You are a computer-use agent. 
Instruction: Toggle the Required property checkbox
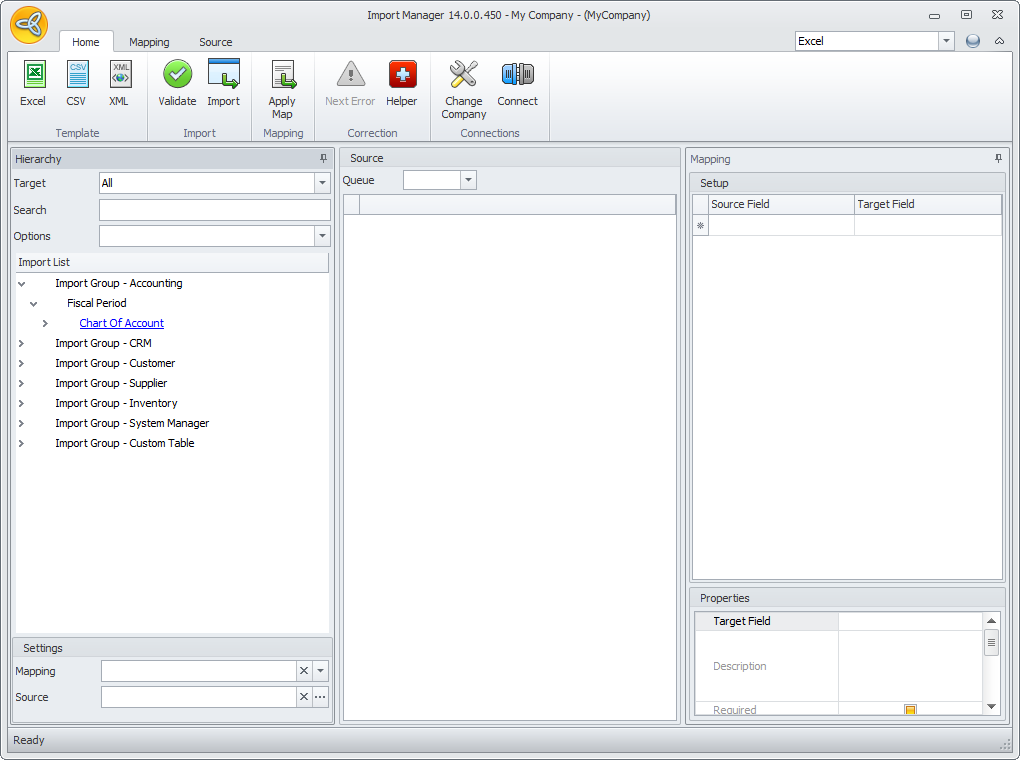pyautogui.click(x=910, y=710)
